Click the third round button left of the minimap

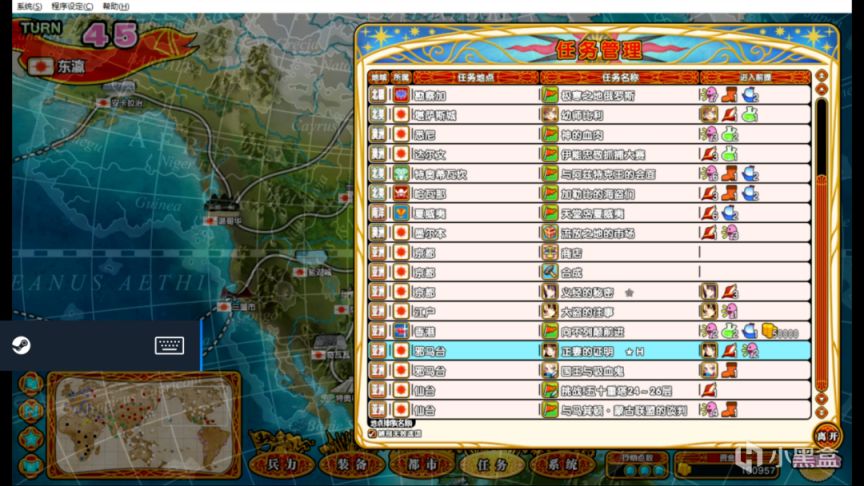[x=31, y=438]
